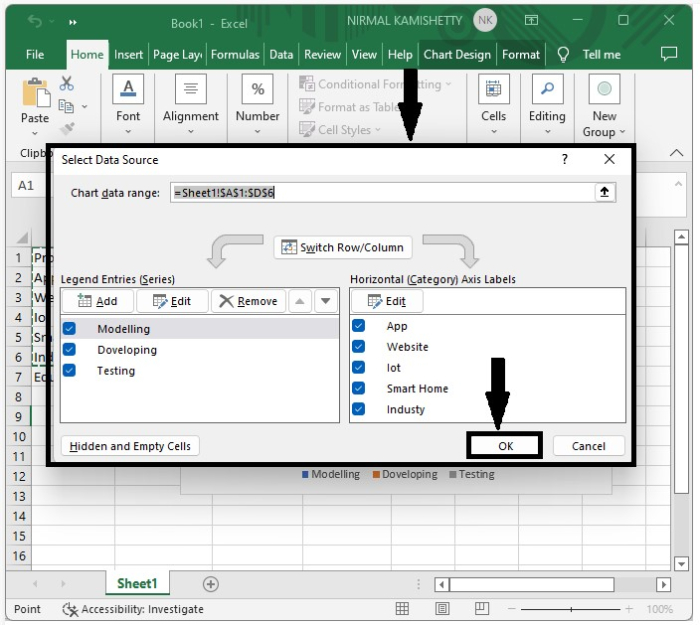Uncheck the App category checkbox

(x=358, y=325)
